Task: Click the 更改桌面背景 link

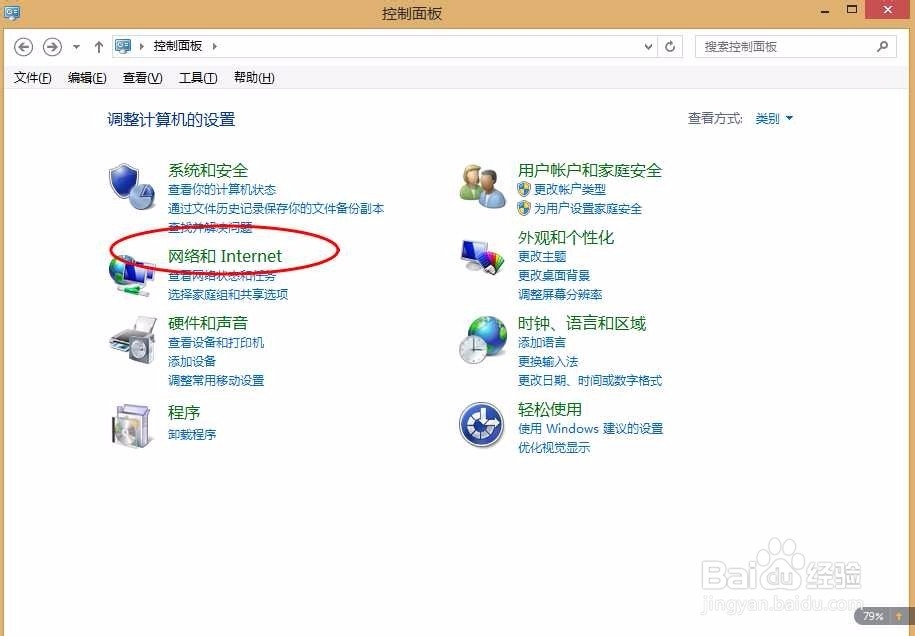Action: coord(556,275)
